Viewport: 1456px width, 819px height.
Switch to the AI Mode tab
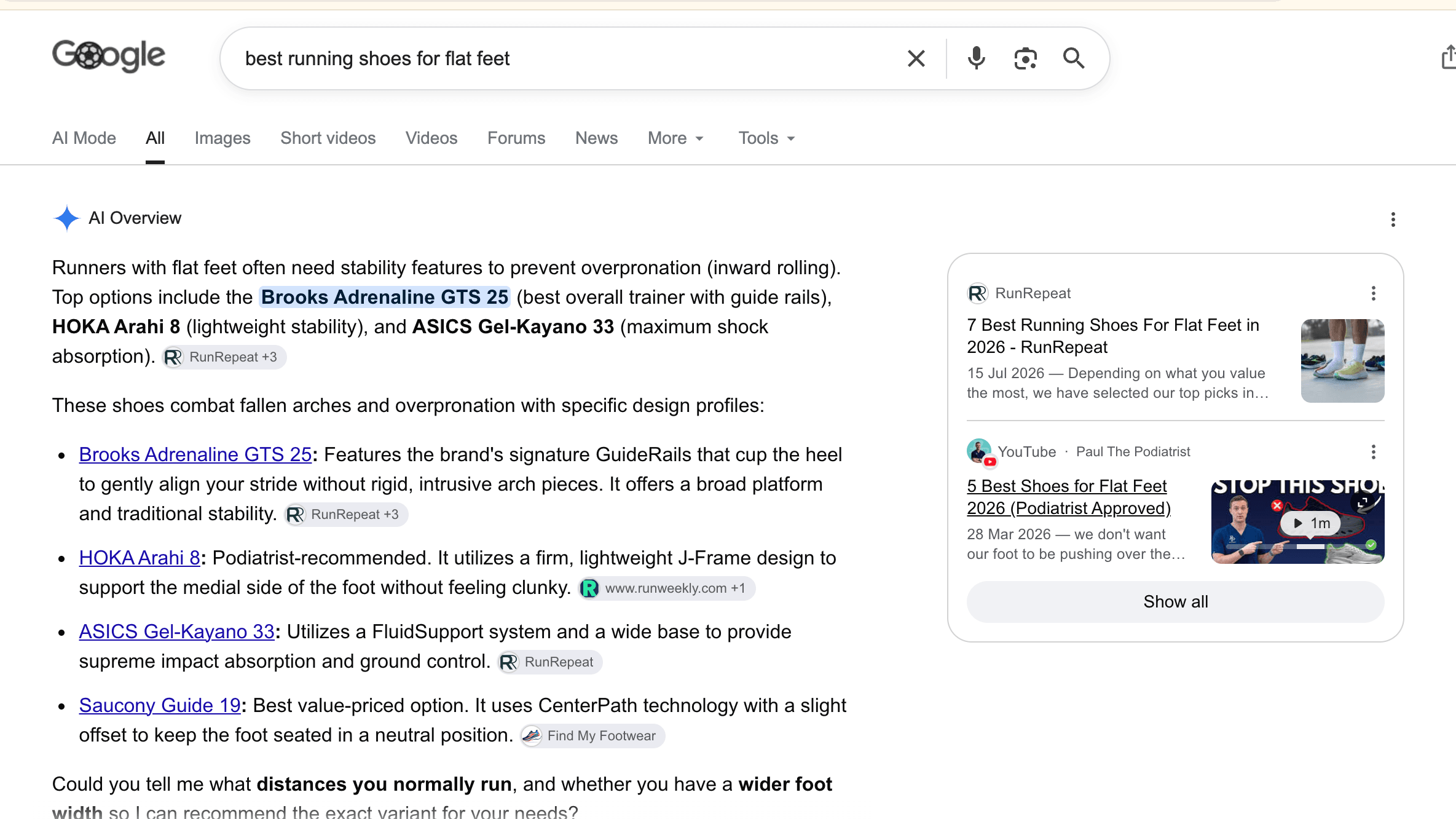point(84,138)
